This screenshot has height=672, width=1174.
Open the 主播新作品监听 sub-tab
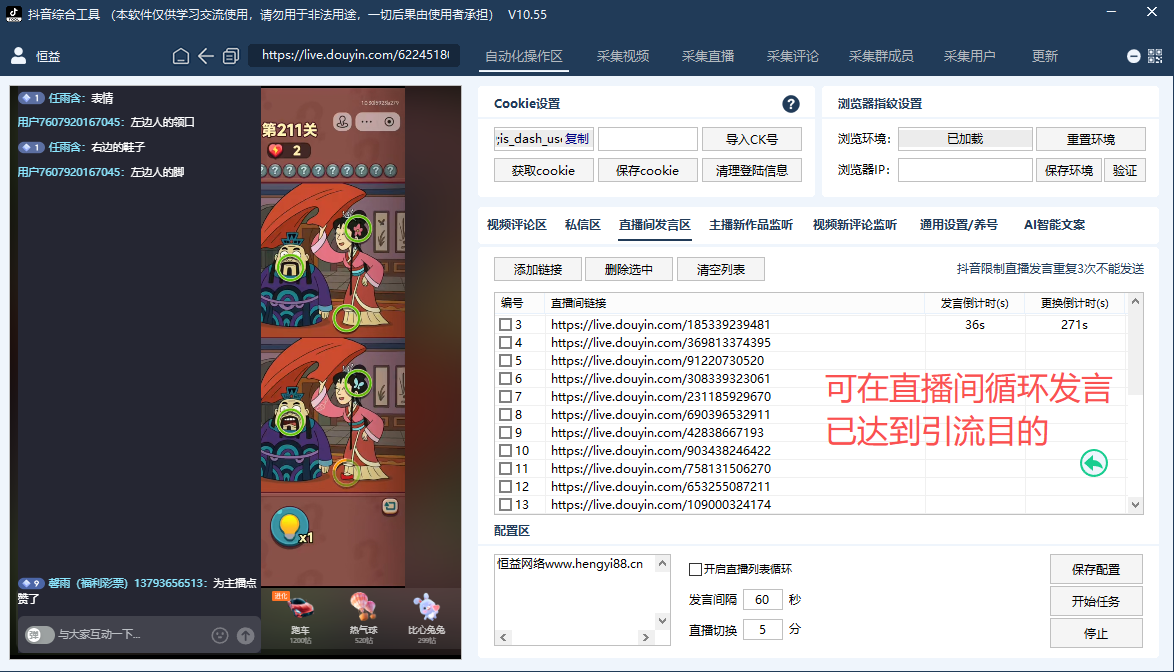pos(751,224)
